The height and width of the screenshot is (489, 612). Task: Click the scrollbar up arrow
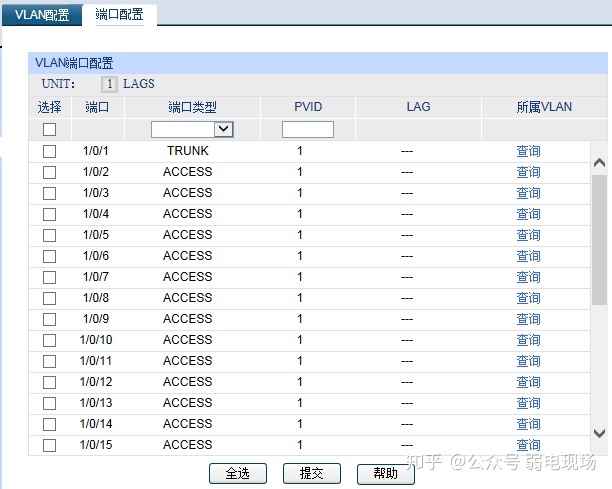click(x=599, y=162)
